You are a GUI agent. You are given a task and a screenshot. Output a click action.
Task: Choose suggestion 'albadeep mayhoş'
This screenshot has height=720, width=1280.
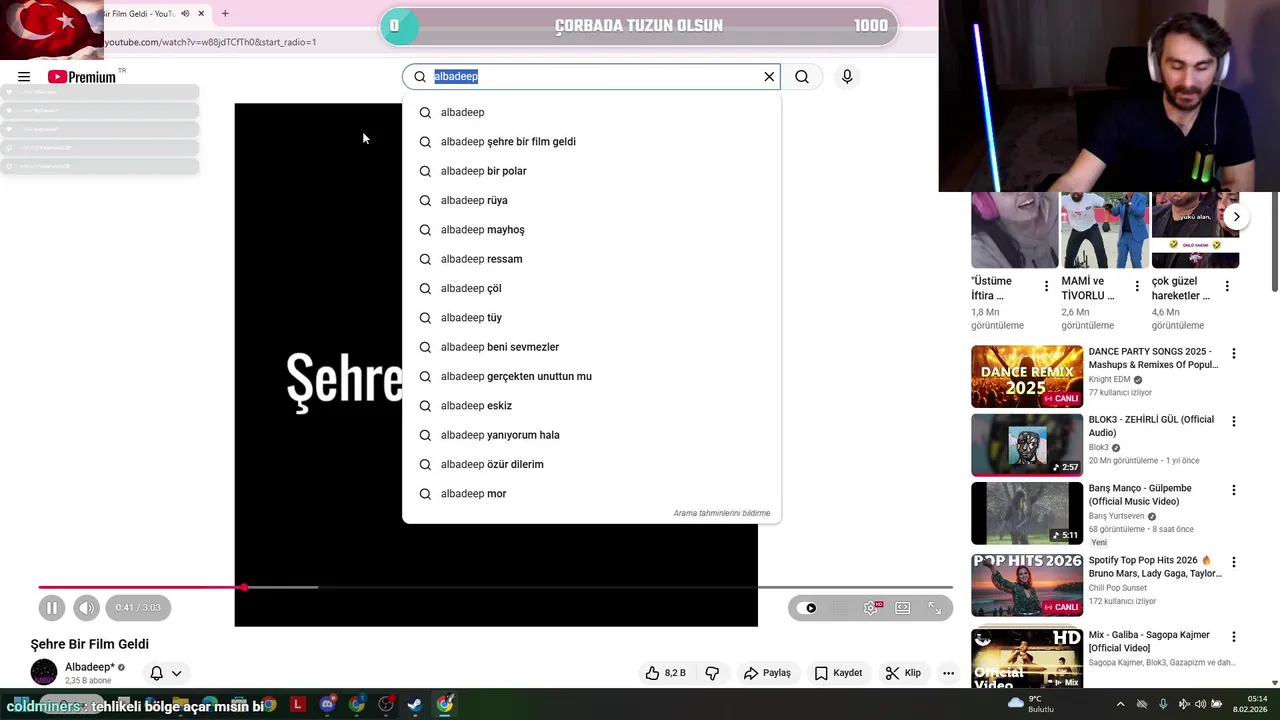click(x=591, y=230)
